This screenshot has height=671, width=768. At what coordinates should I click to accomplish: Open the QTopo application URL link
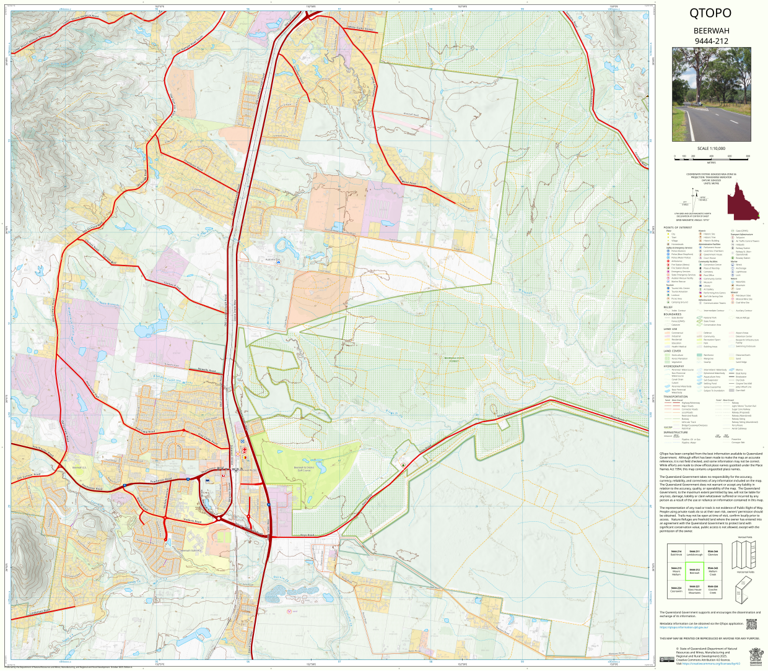pyautogui.click(x=684, y=627)
